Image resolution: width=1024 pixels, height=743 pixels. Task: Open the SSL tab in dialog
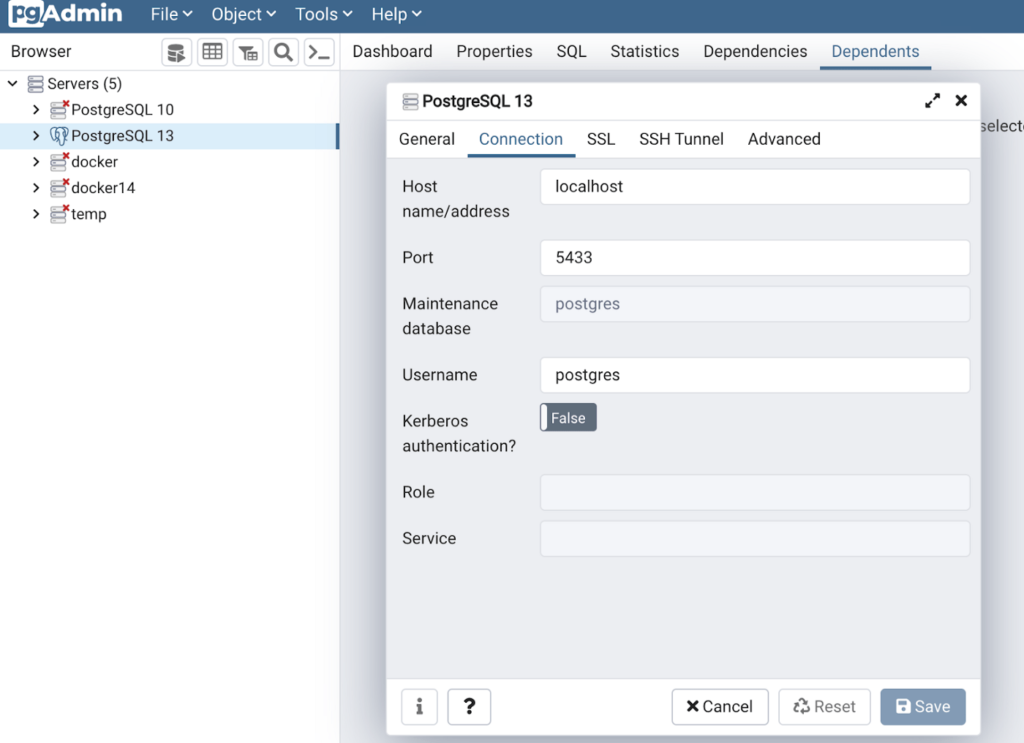[601, 139]
